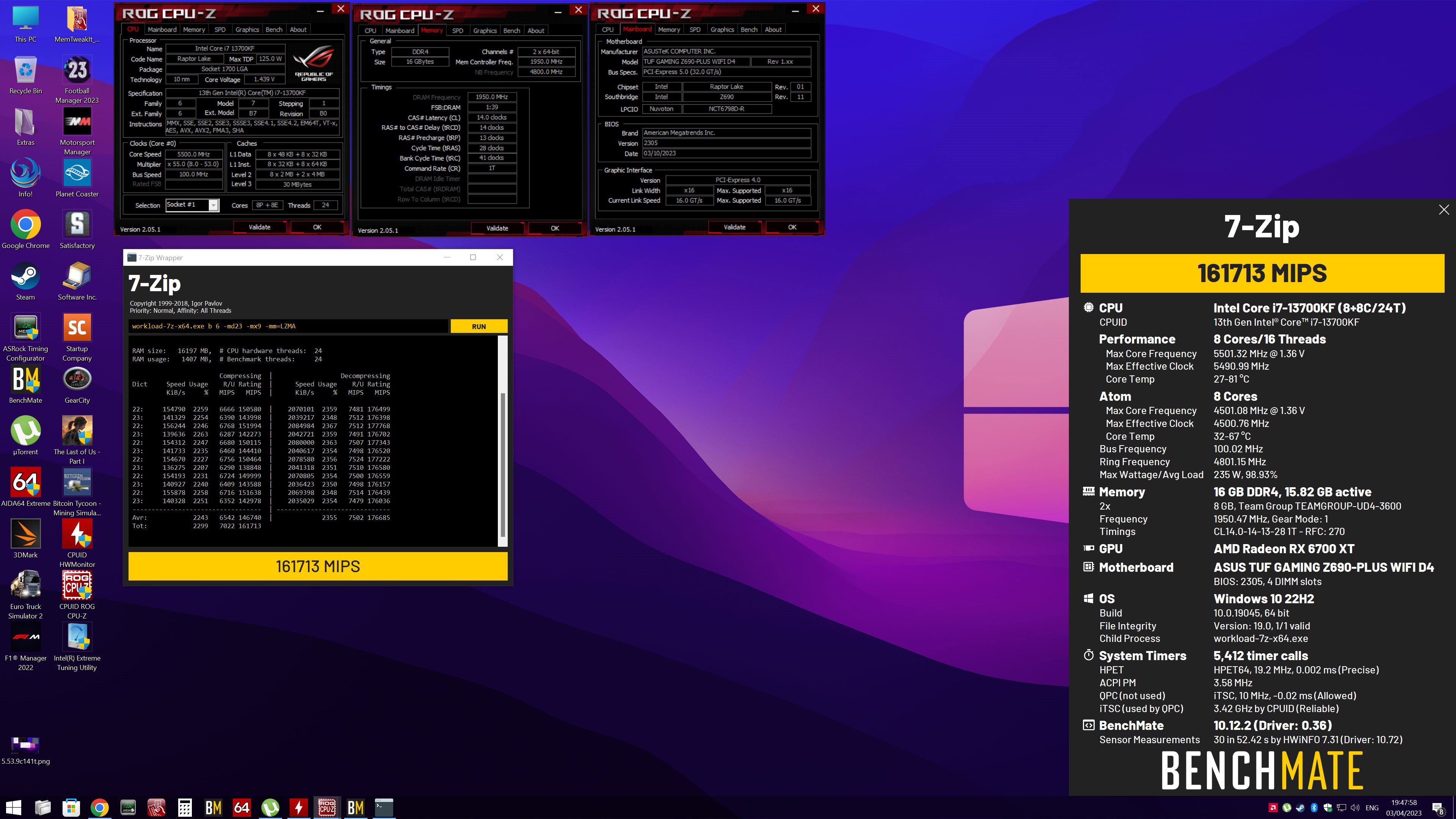
Task: Click the yellow RUN button in 7-Zip Wrapper
Action: (x=479, y=326)
